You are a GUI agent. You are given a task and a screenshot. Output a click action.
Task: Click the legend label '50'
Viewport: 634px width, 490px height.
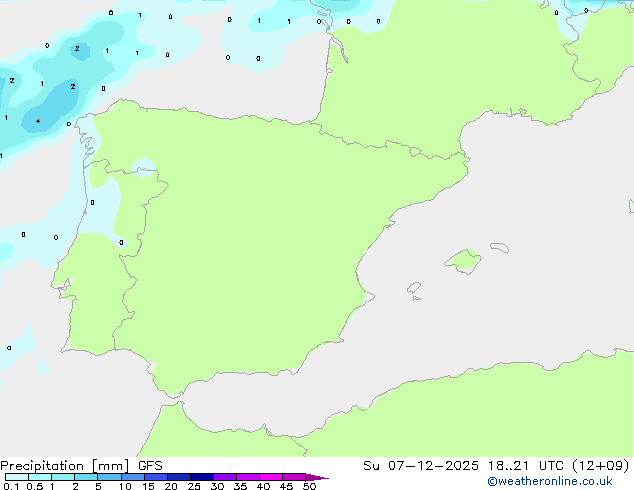click(309, 486)
